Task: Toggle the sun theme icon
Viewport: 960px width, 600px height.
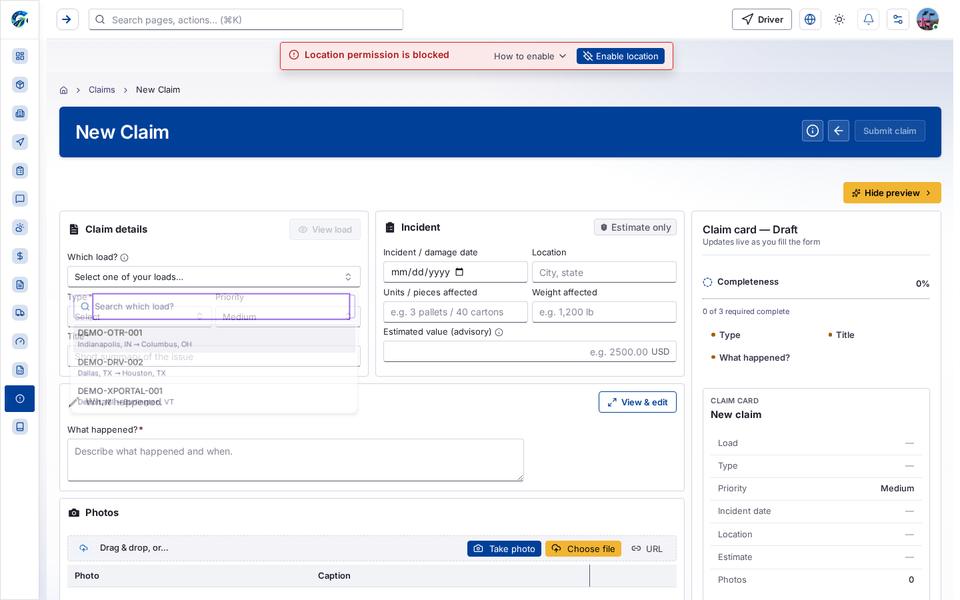Action: tap(839, 20)
